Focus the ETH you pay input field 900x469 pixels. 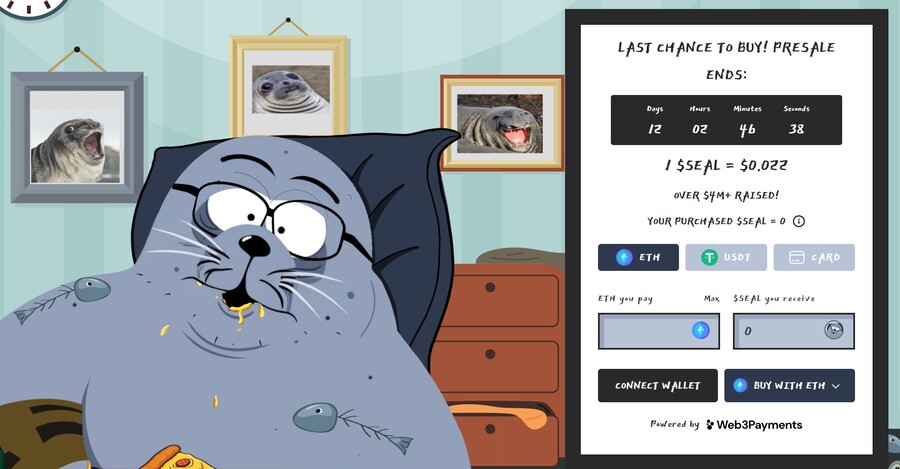(x=658, y=331)
